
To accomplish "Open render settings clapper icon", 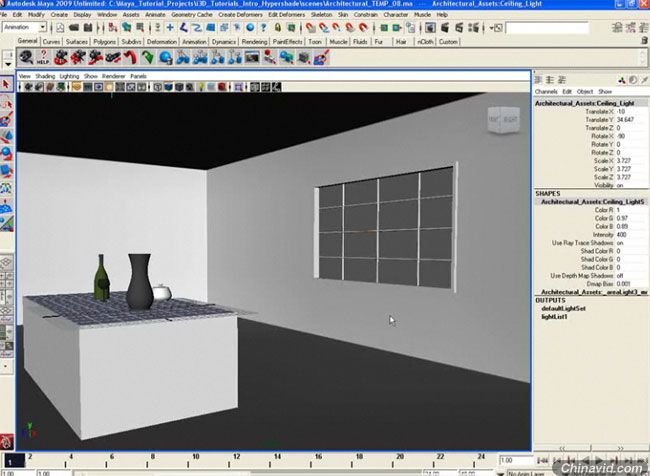I will pyautogui.click(x=473, y=28).
